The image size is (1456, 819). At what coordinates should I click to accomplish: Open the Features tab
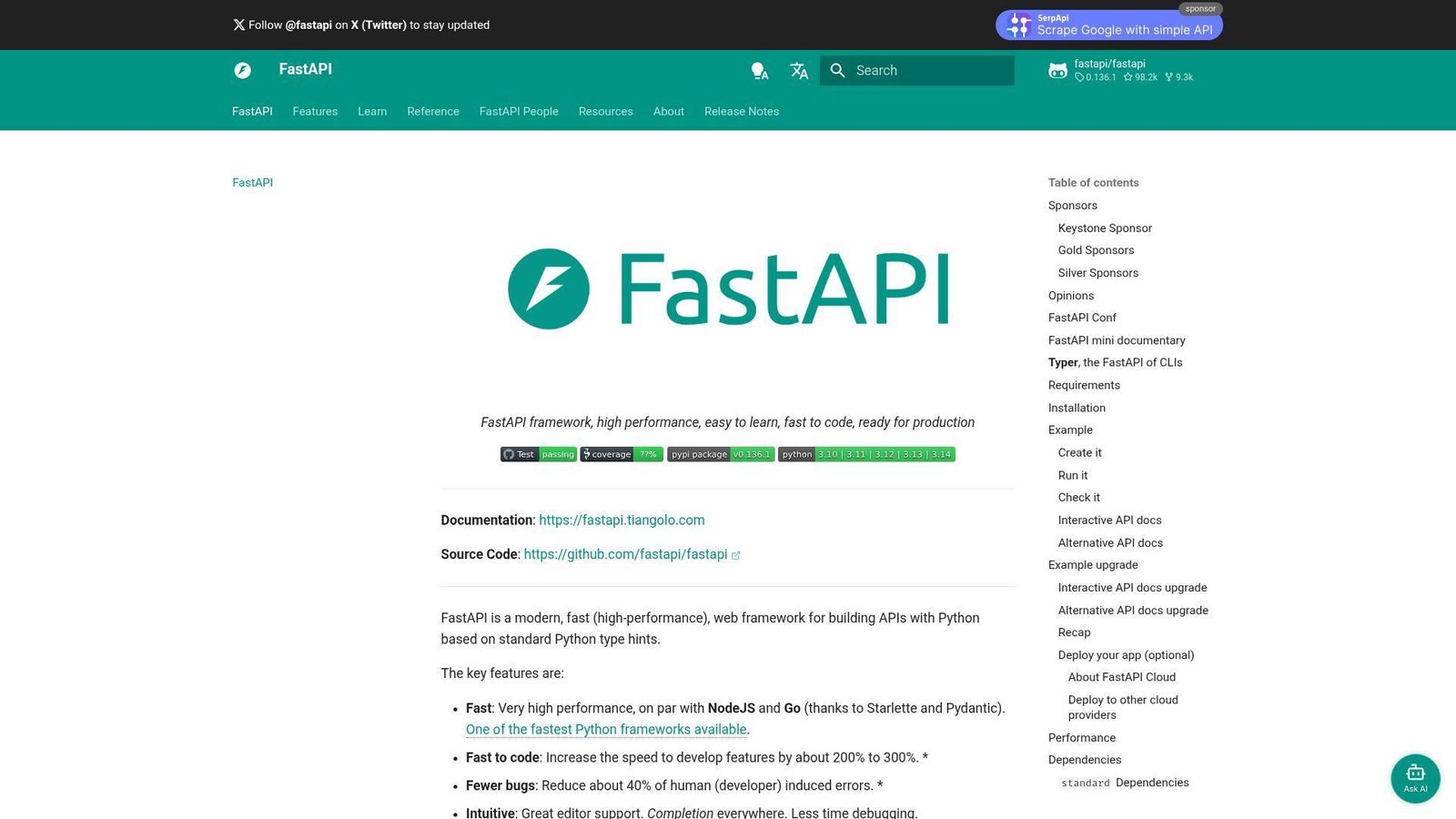315,111
